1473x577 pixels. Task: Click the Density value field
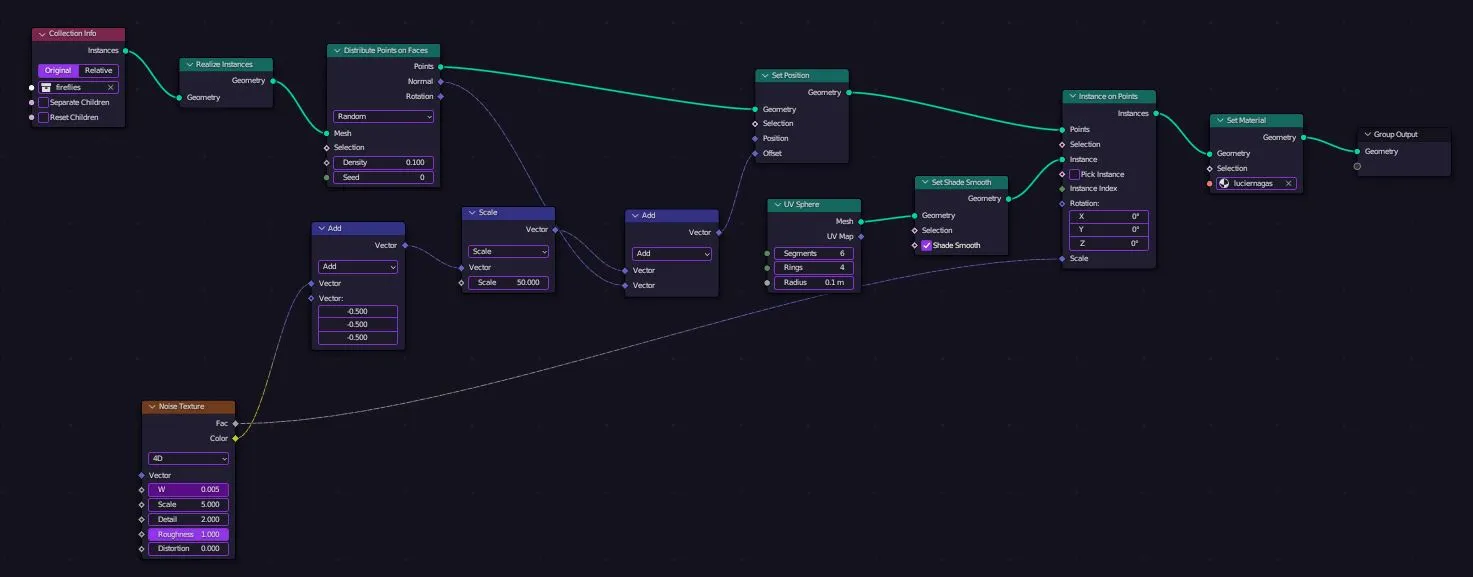[383, 162]
